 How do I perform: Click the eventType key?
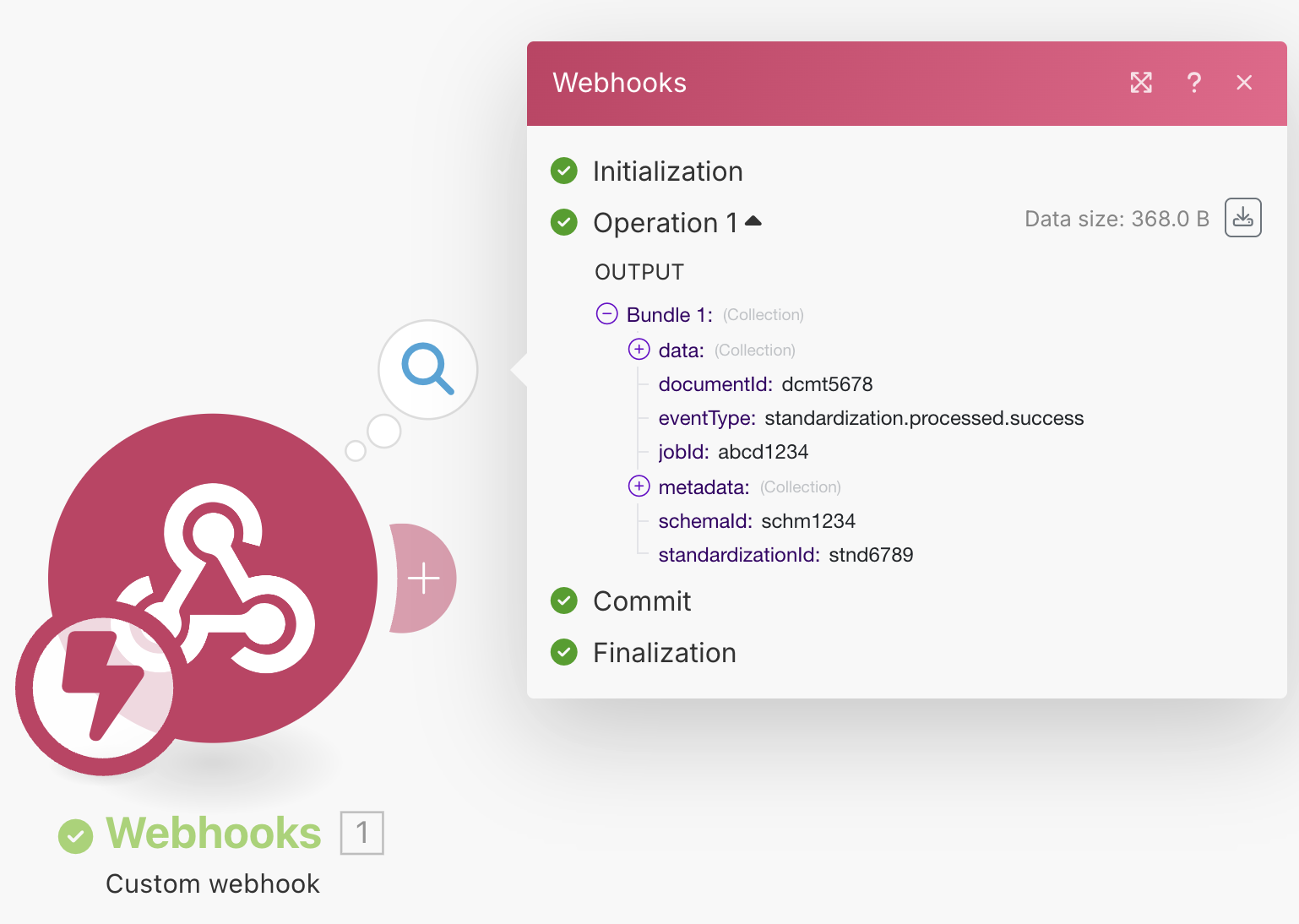click(x=707, y=418)
